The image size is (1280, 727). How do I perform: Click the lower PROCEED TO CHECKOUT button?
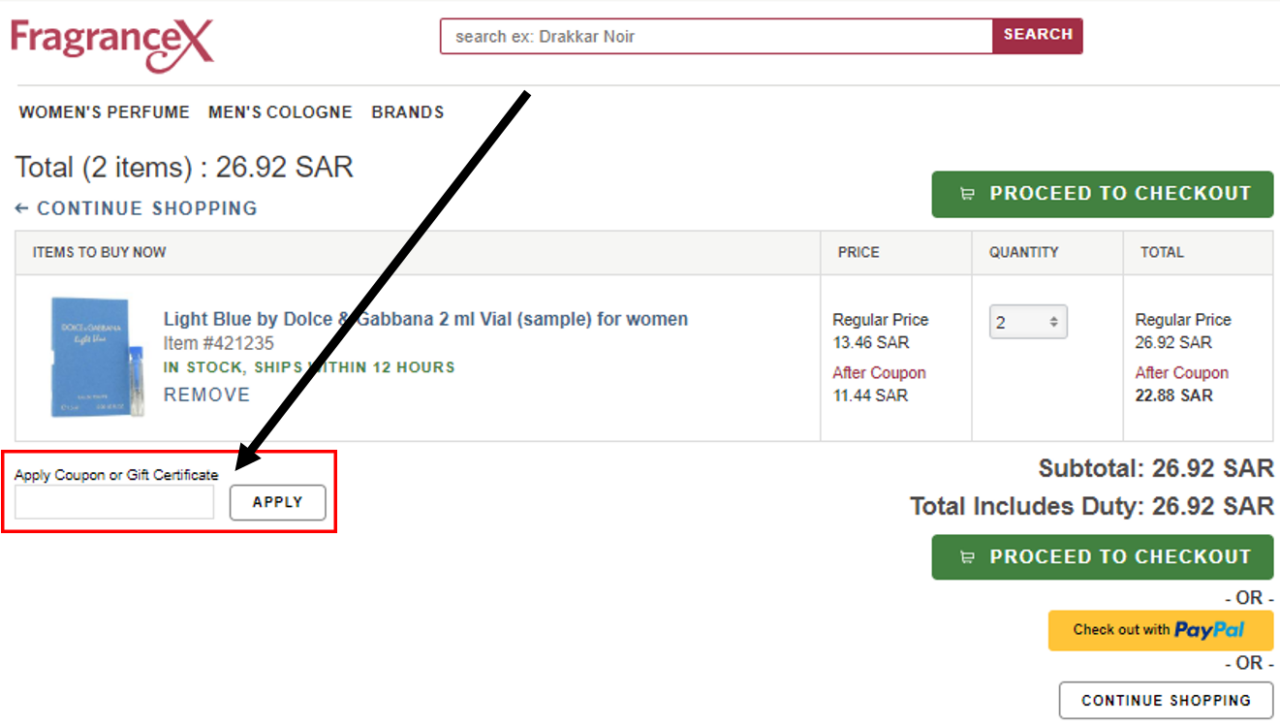pyautogui.click(x=1102, y=557)
